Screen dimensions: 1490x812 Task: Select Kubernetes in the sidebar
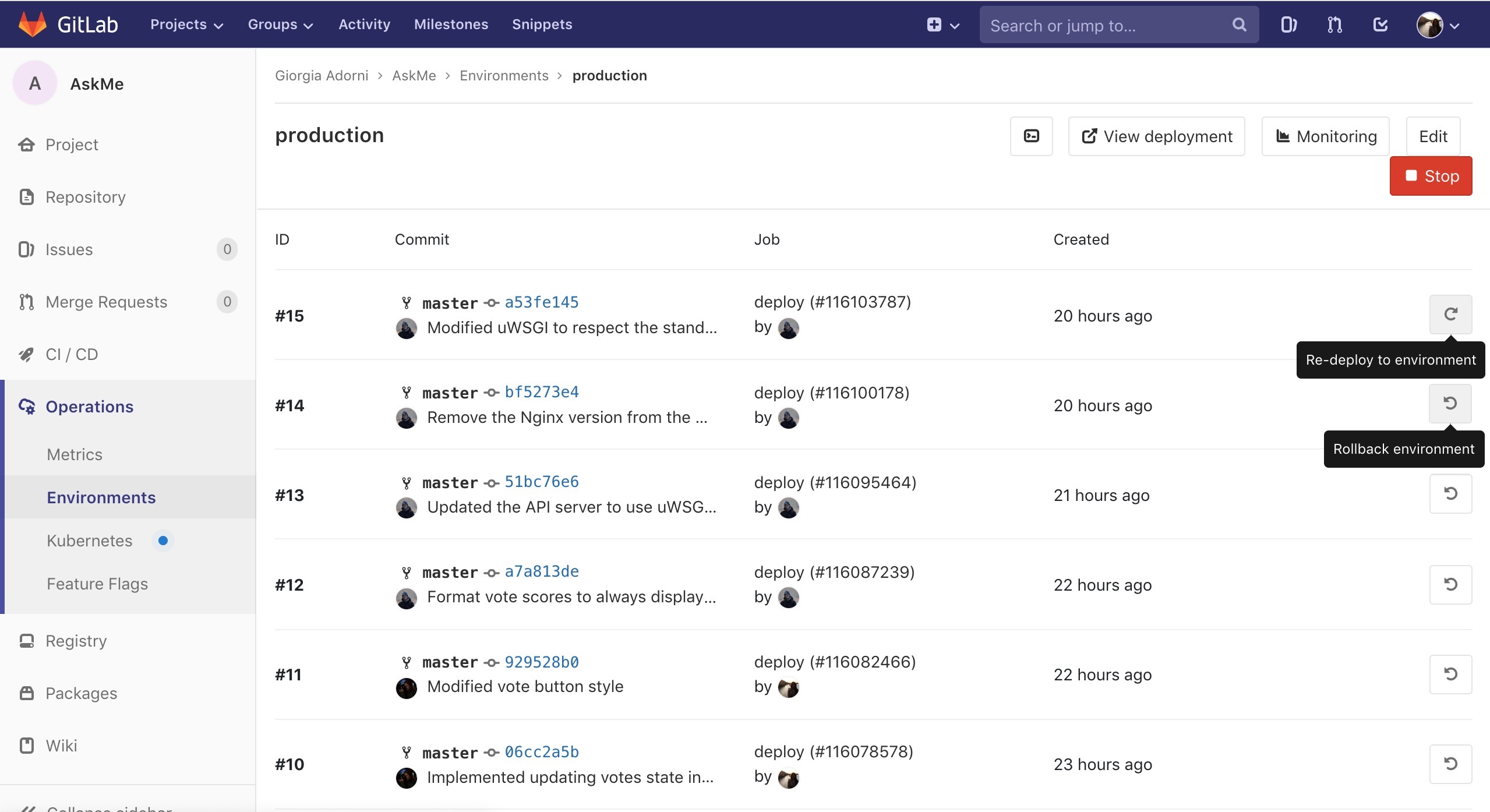point(90,541)
